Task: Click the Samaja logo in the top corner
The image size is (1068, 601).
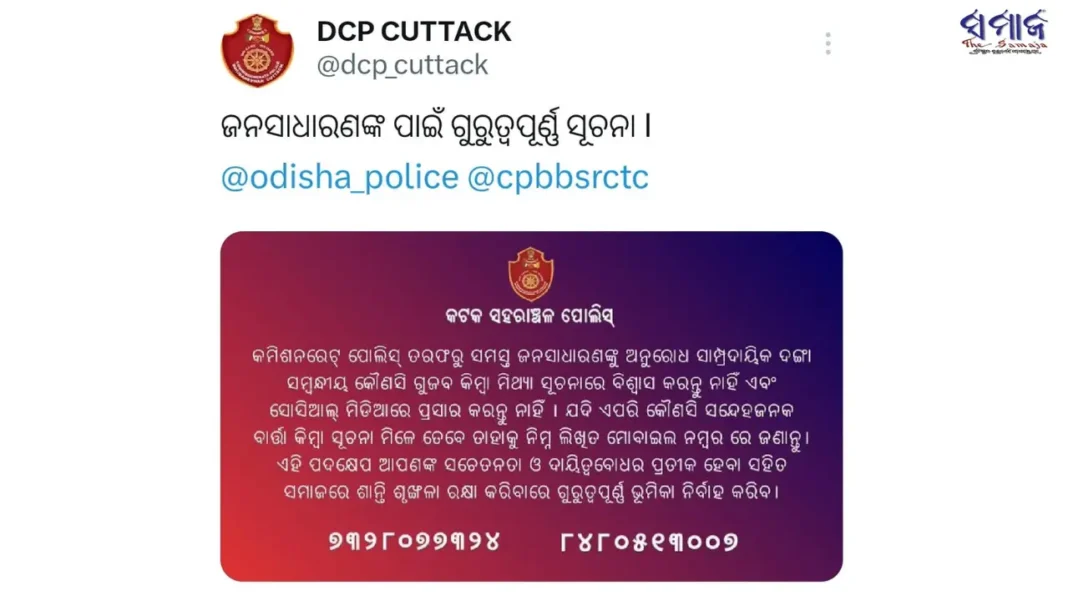Action: 1003,32
